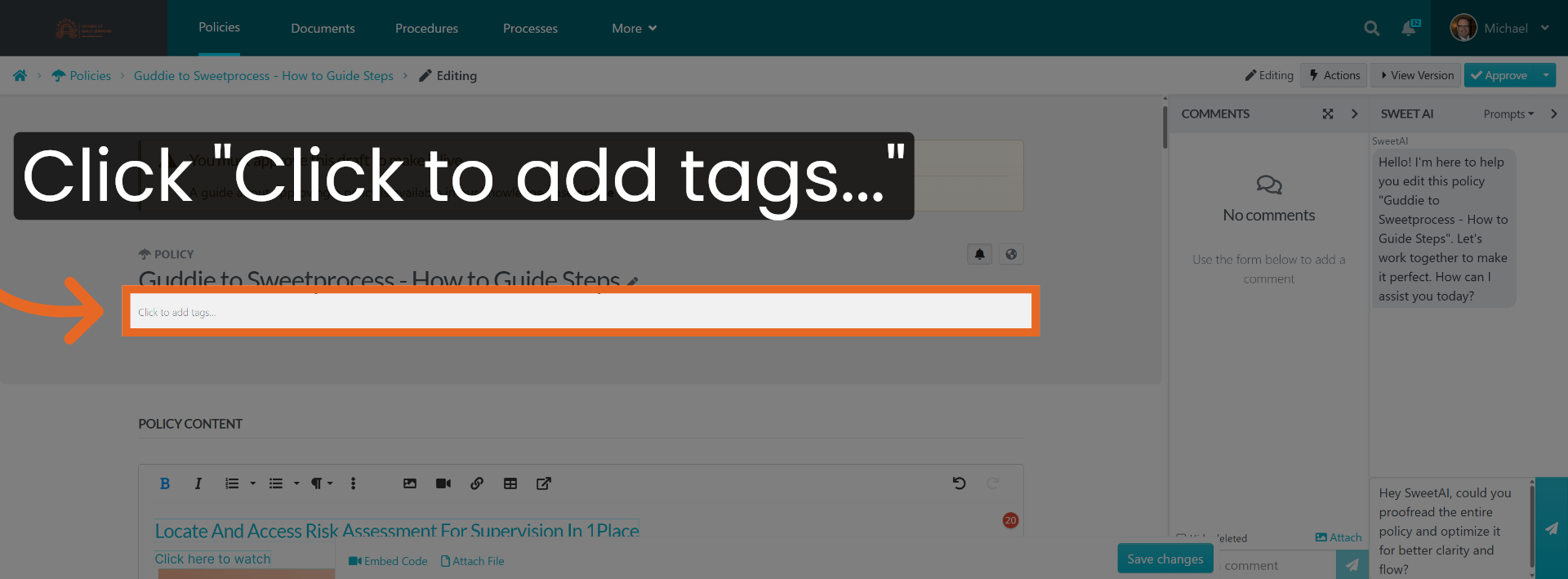The width and height of the screenshot is (1568, 579).
Task: Expand the Comments panel to full screen
Action: click(1328, 114)
